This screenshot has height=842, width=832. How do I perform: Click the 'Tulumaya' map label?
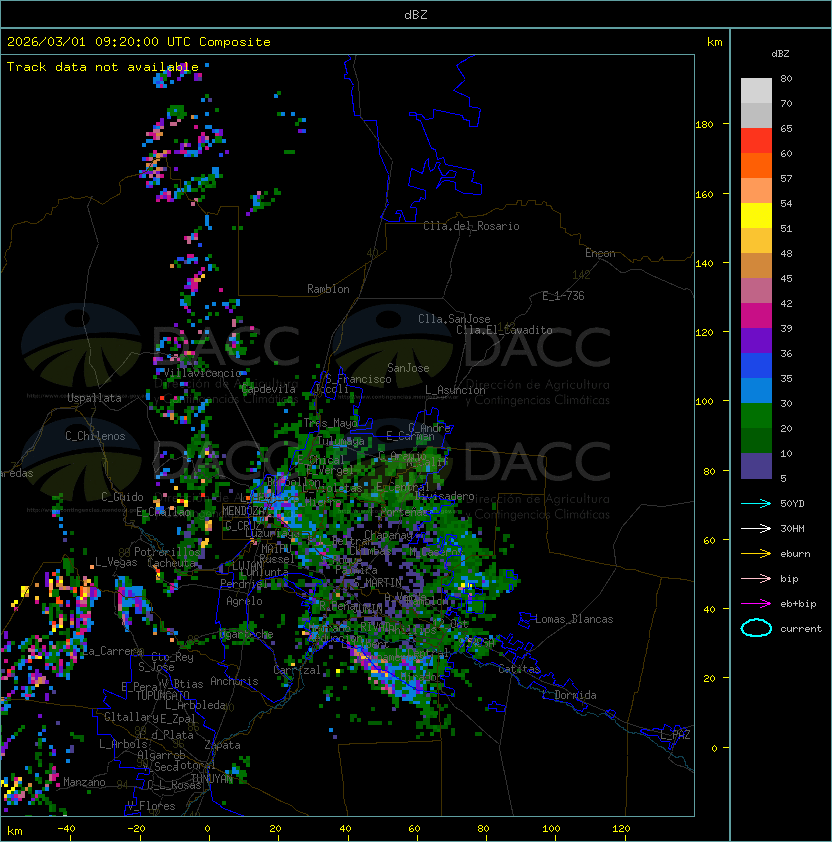click(x=341, y=441)
